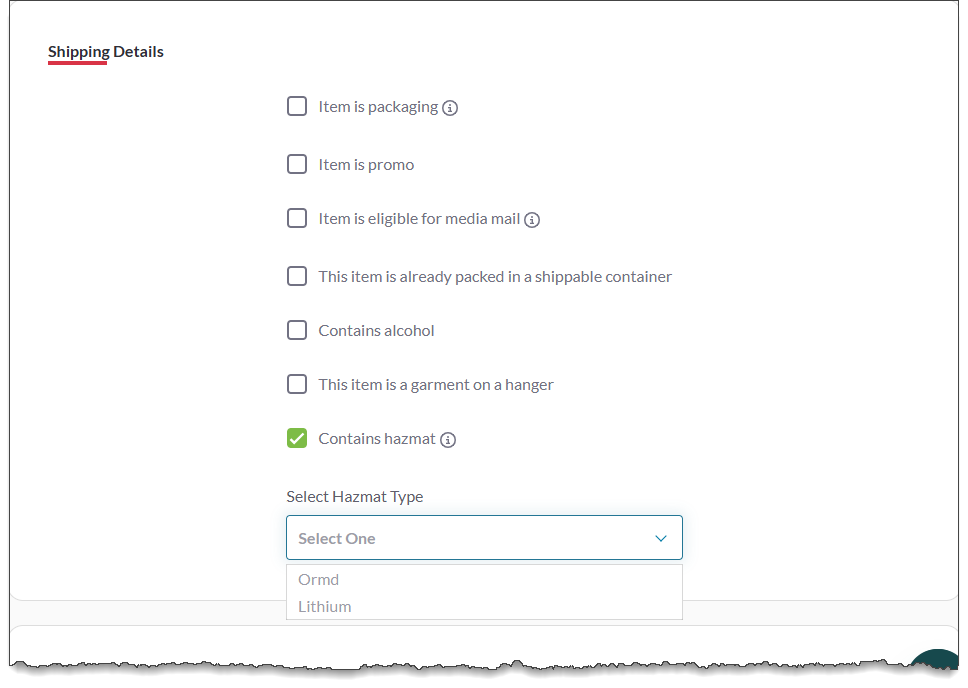This screenshot has height=688, width=968.
Task: Click the Item is promo label text
Action: tap(366, 165)
